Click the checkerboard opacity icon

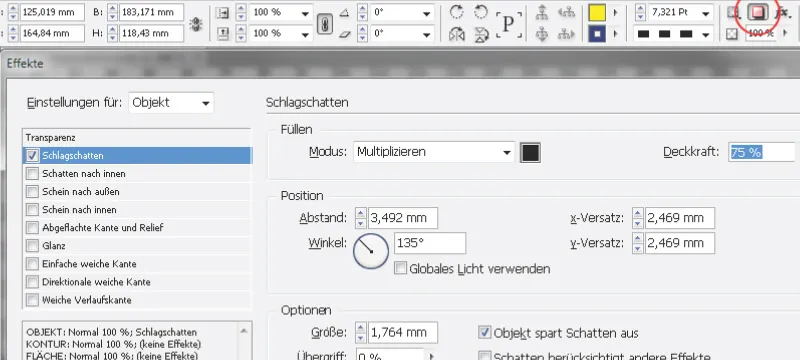732,34
